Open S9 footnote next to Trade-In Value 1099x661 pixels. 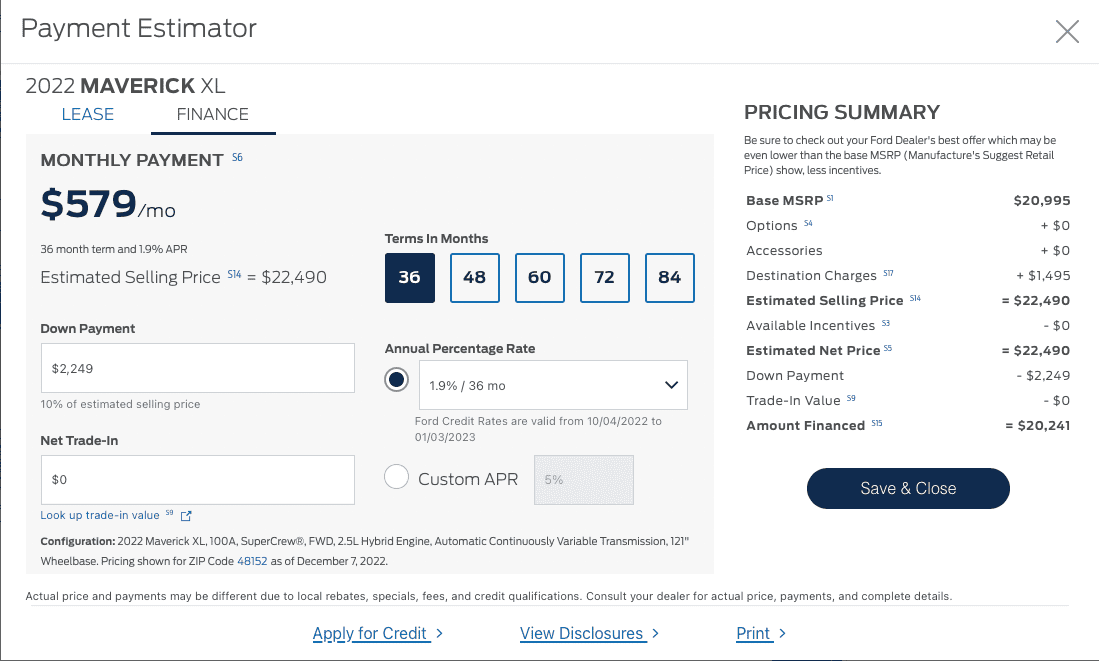pyautogui.click(x=851, y=398)
